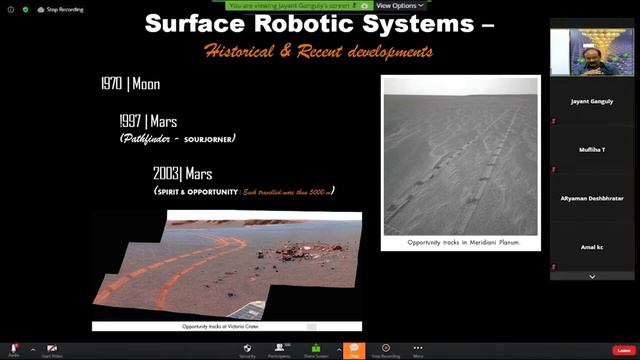Select Jayant Ganguly's video thumbnail
The image size is (640, 360).
tap(592, 52)
